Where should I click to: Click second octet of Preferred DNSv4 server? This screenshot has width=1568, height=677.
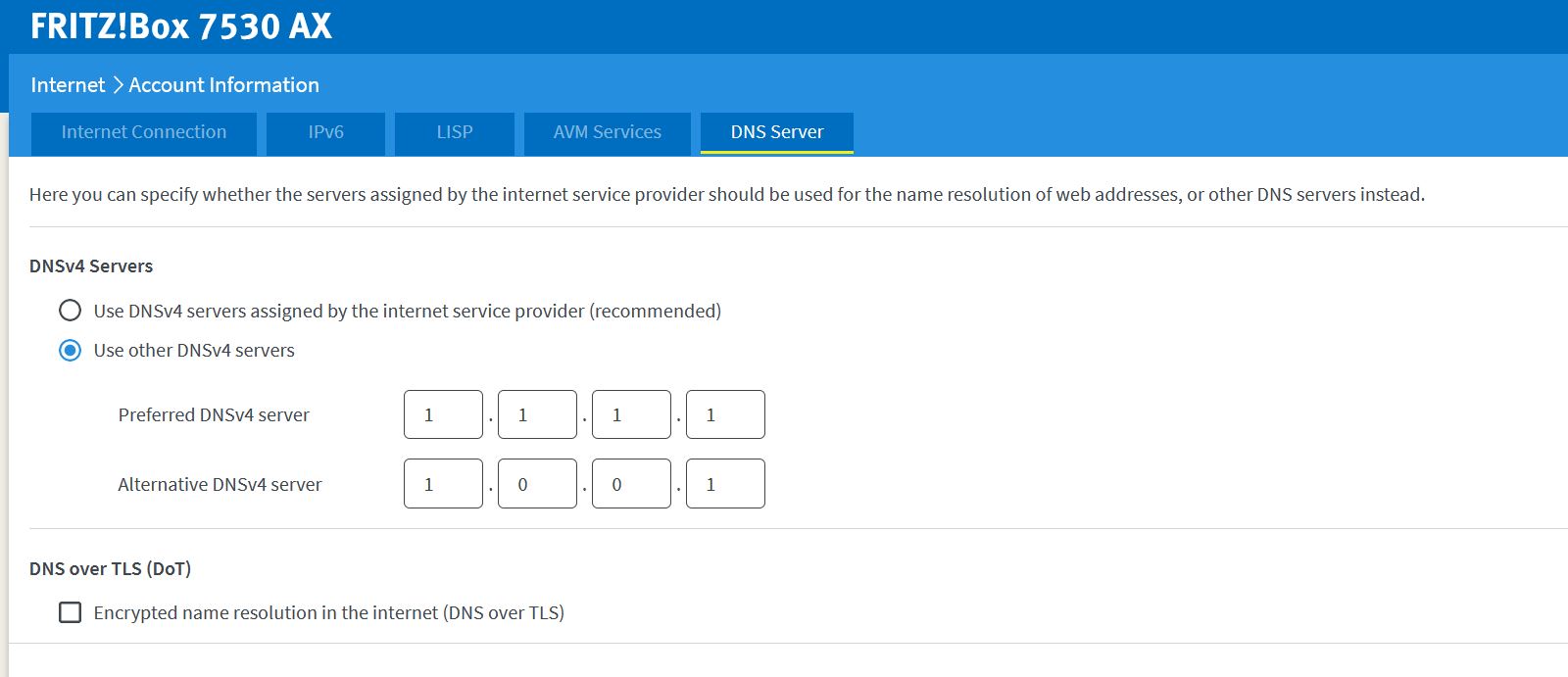pos(537,414)
